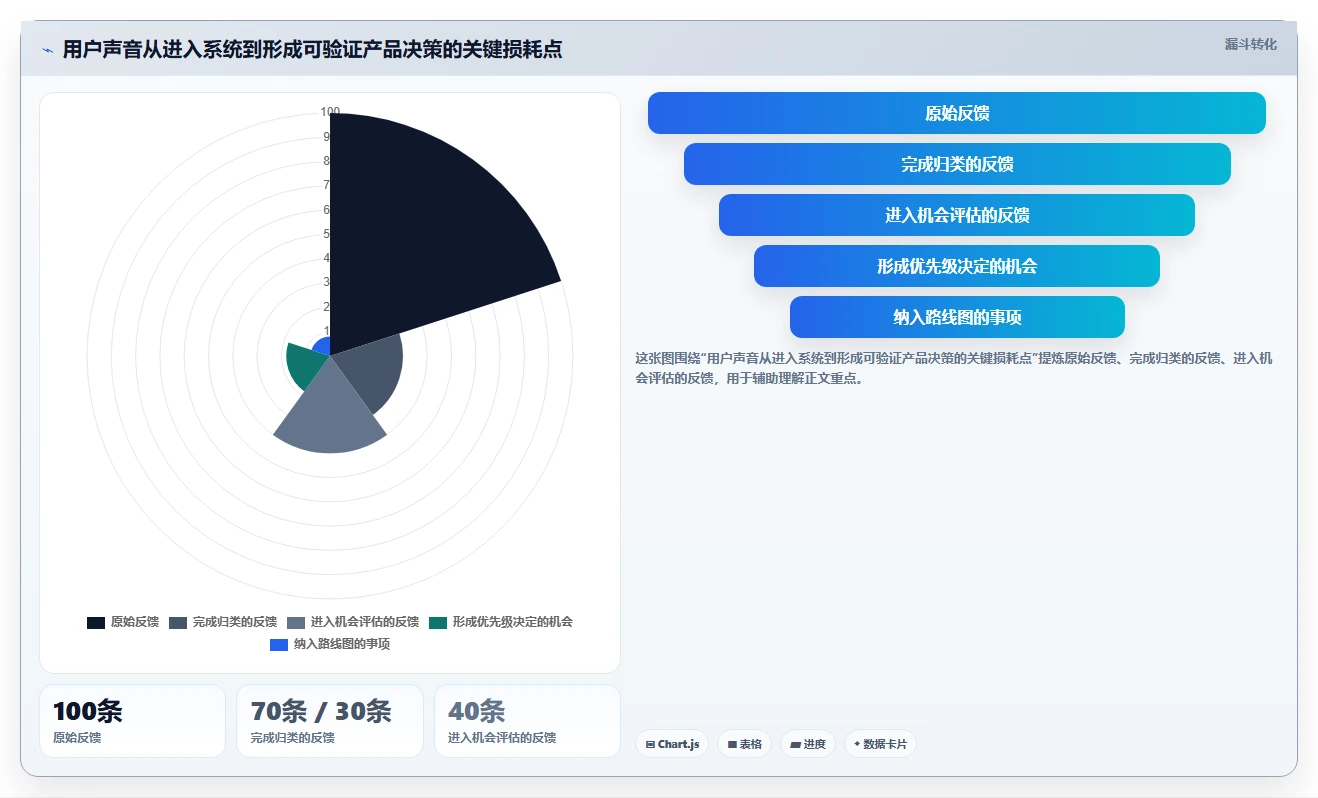
Task: Click the axis label 100 on chart
Action: click(330, 112)
